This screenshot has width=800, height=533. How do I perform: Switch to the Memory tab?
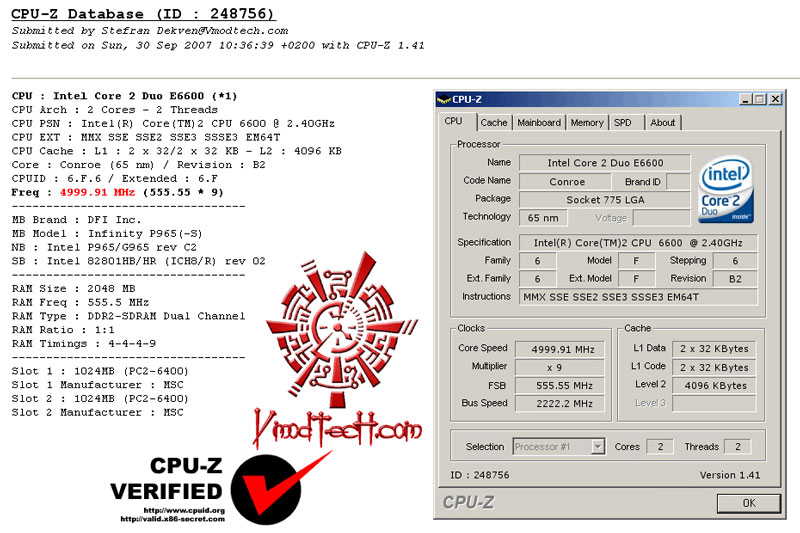coord(587,123)
